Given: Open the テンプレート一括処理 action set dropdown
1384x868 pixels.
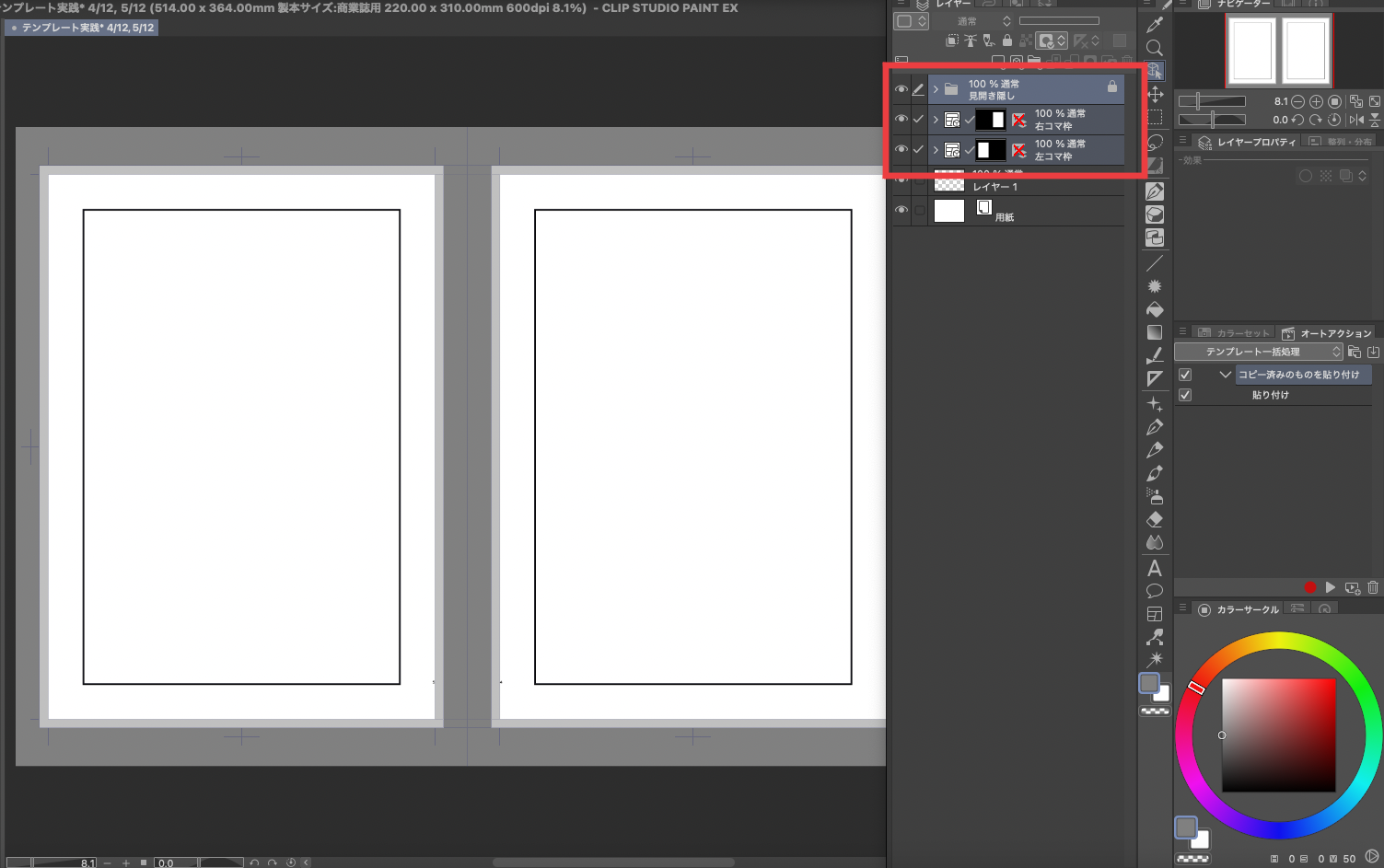Looking at the screenshot, I should pyautogui.click(x=1260, y=352).
